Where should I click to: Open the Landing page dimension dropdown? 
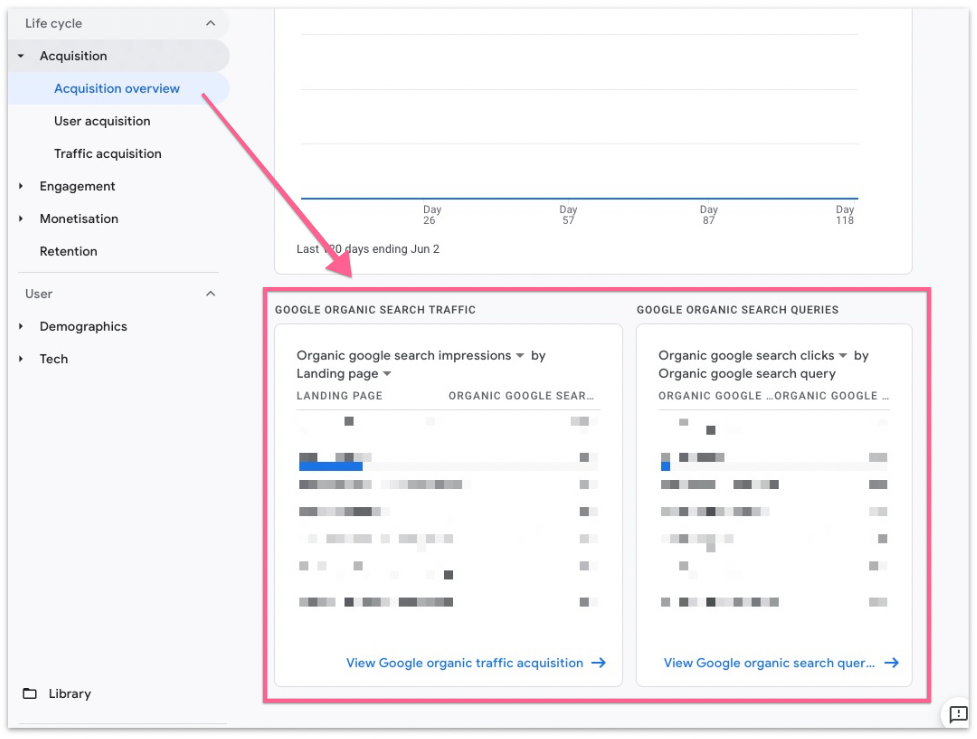tap(387, 374)
